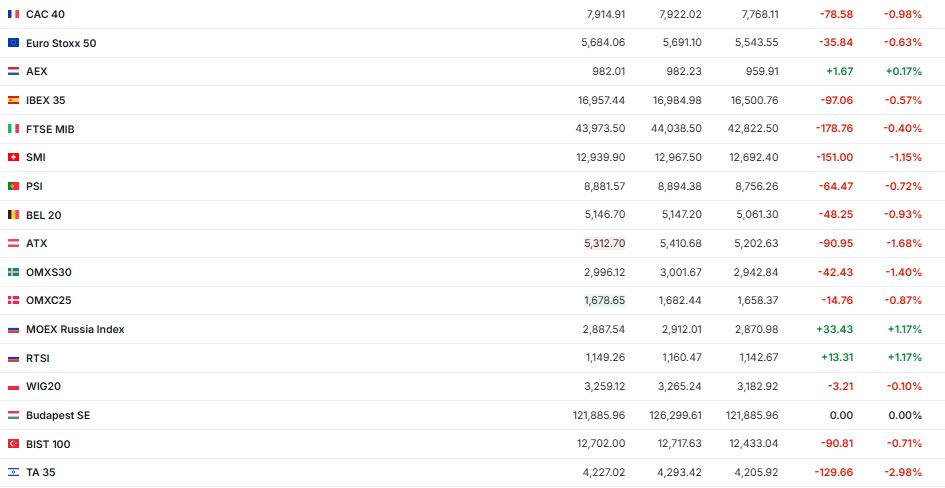
Task: Click the EU flag icon beside Euro Stoxx 50
Action: [13, 43]
